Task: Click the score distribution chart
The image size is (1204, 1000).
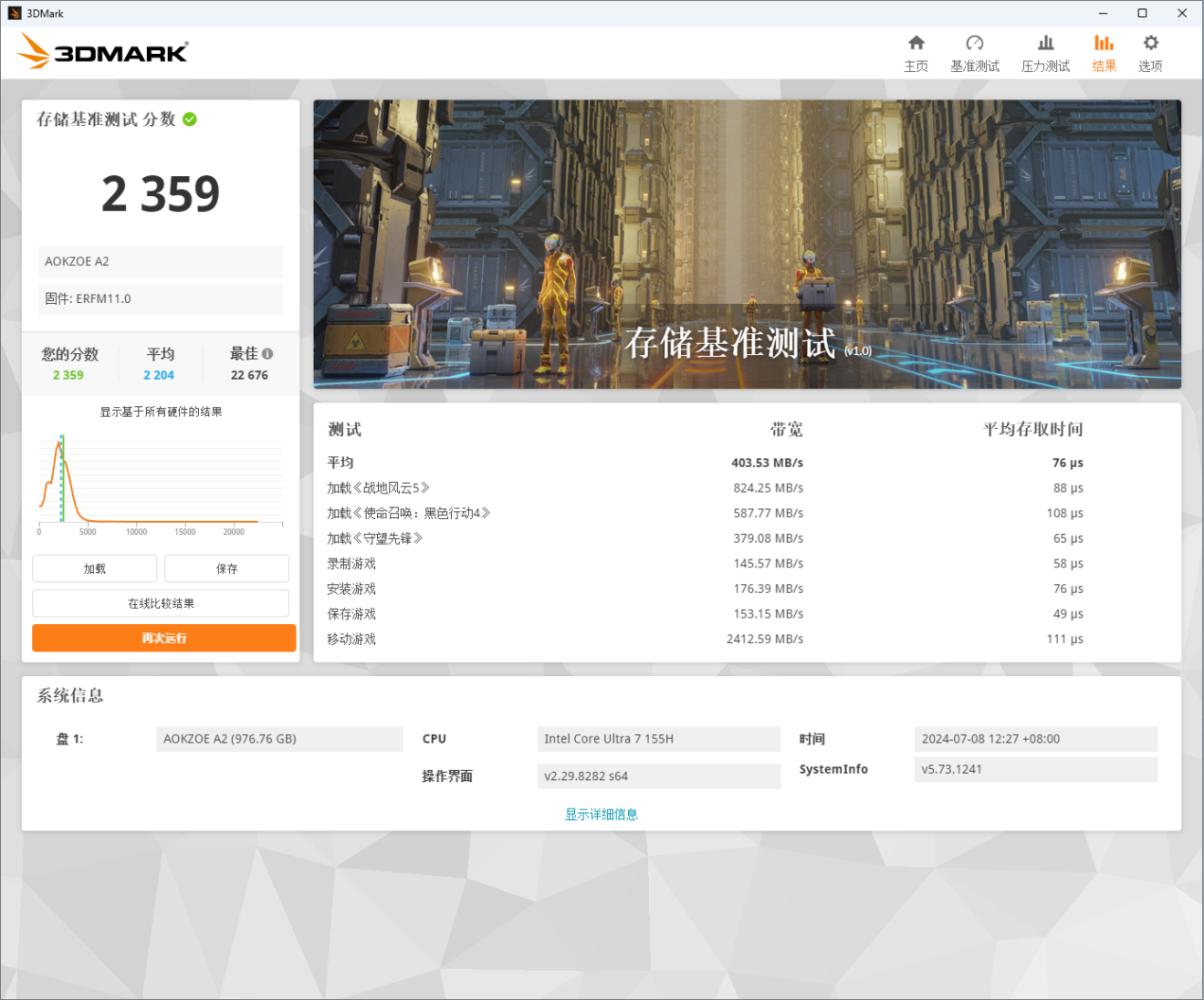Action: click(161, 483)
